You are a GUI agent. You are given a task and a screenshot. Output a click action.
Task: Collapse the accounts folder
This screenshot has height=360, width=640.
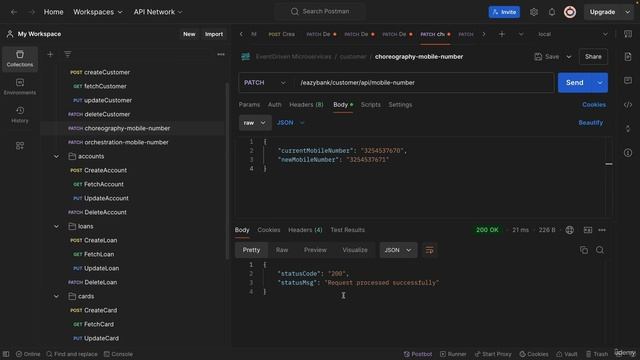point(56,156)
